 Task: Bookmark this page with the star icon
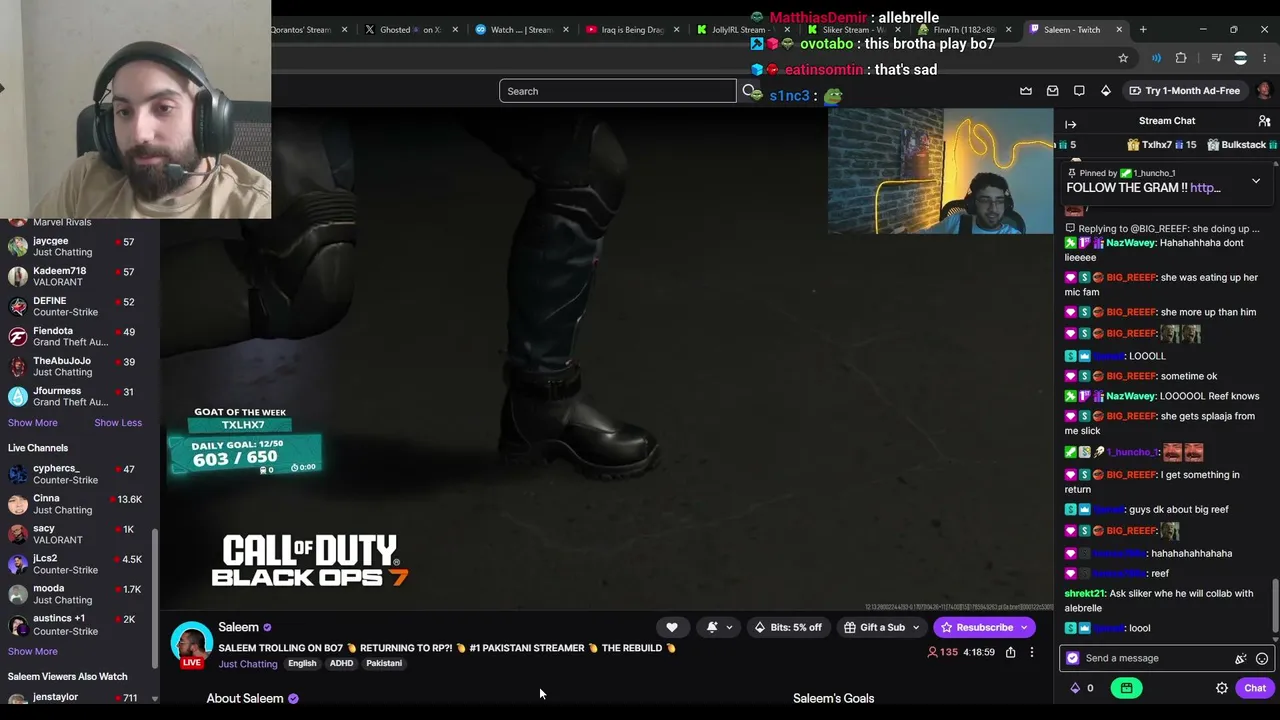[x=1123, y=58]
